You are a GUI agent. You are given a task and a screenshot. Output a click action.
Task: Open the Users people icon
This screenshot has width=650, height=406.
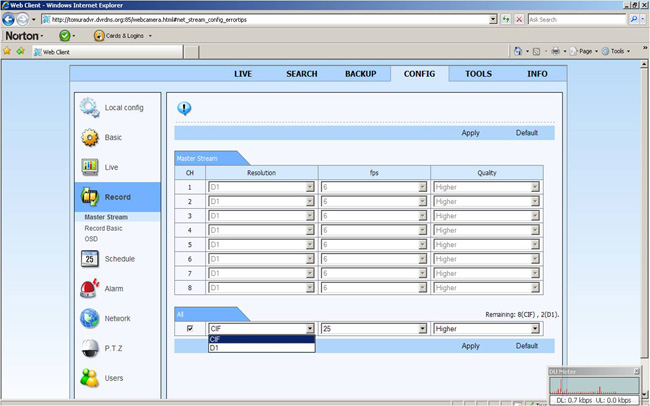pyautogui.click(x=90, y=378)
